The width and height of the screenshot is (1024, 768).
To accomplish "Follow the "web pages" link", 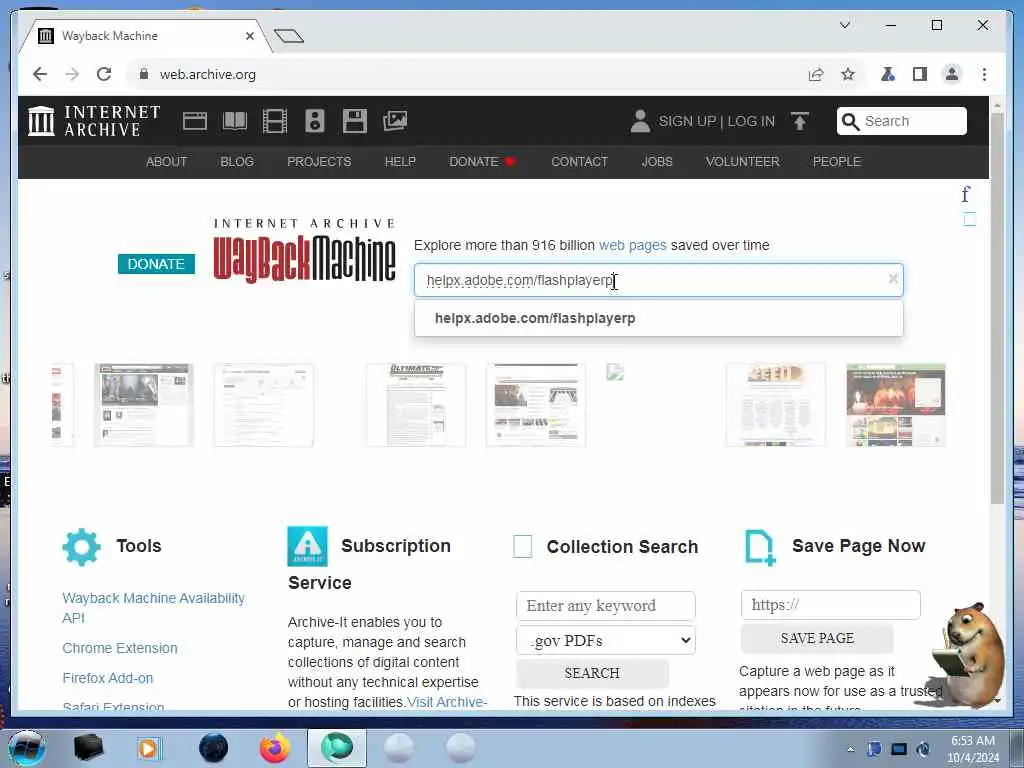I will [x=632, y=245].
